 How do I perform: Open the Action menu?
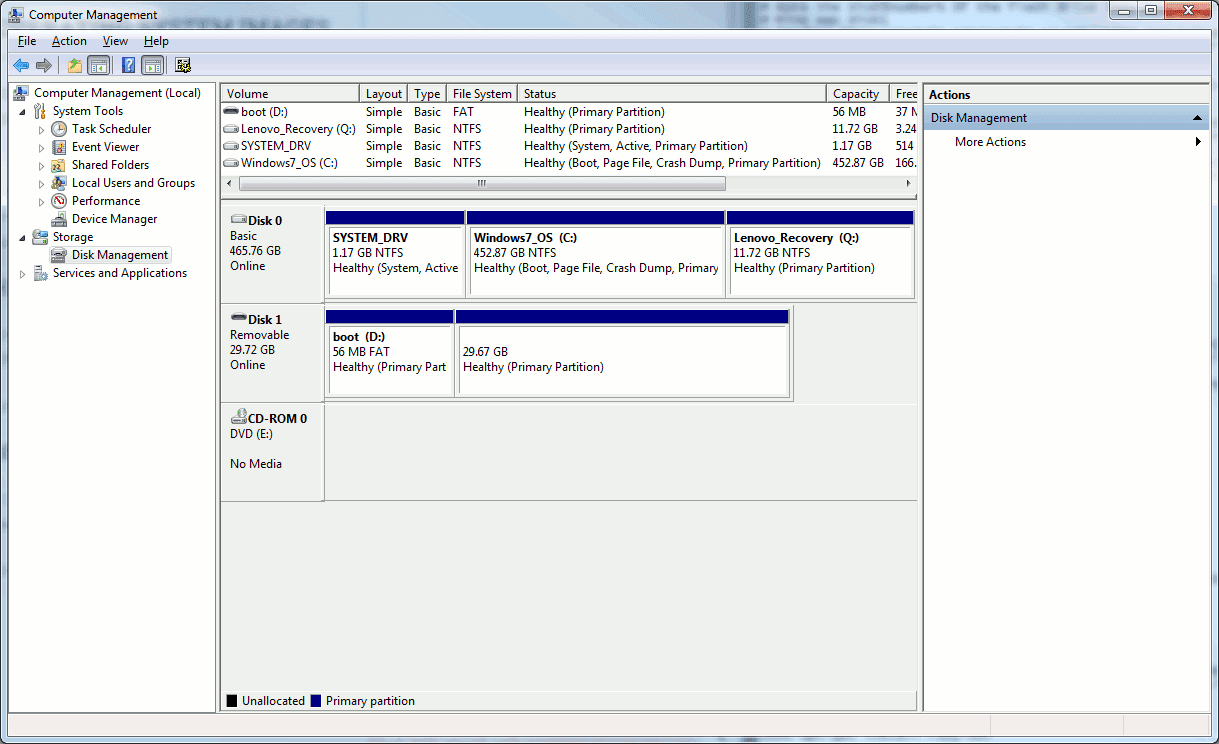[69, 41]
